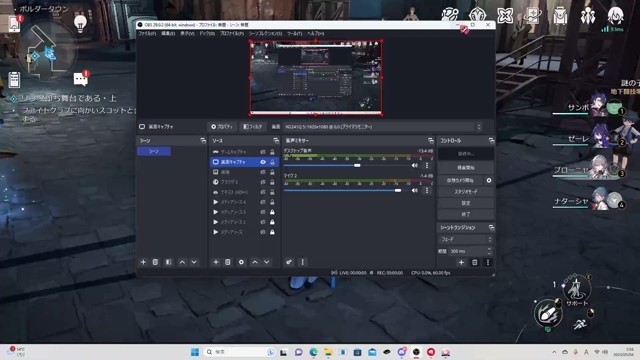This screenshot has height=360, width=640.
Task: Adjust the transition duration 300 ms stepper
Action: coord(489,251)
